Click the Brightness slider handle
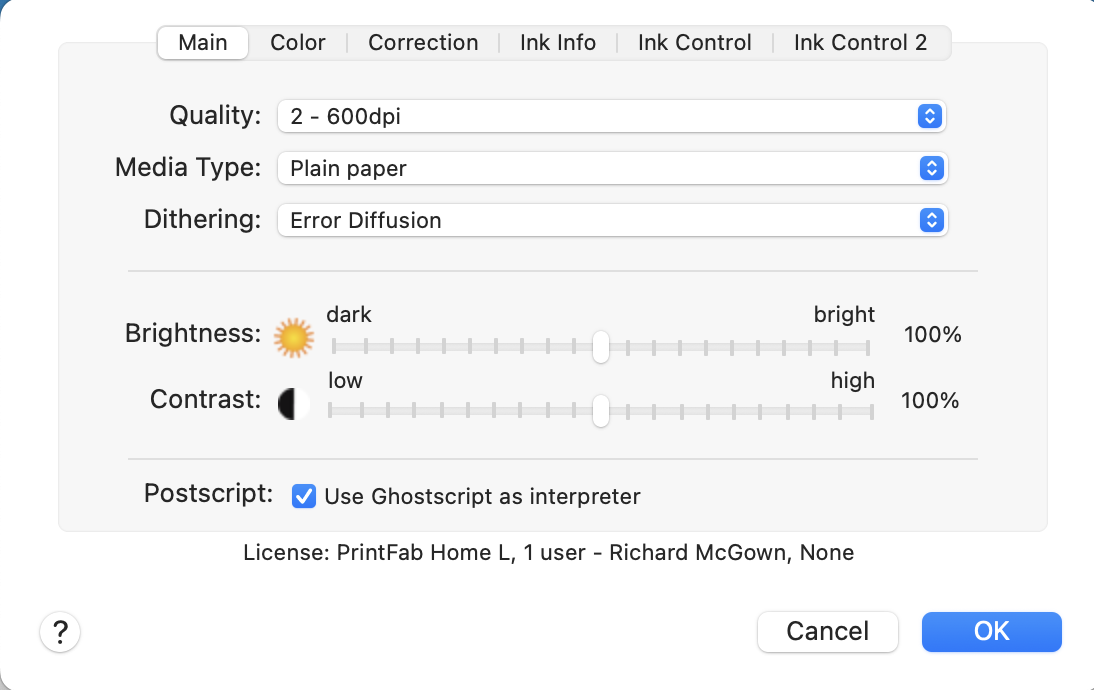Viewport: 1094px width, 690px height. click(600, 347)
